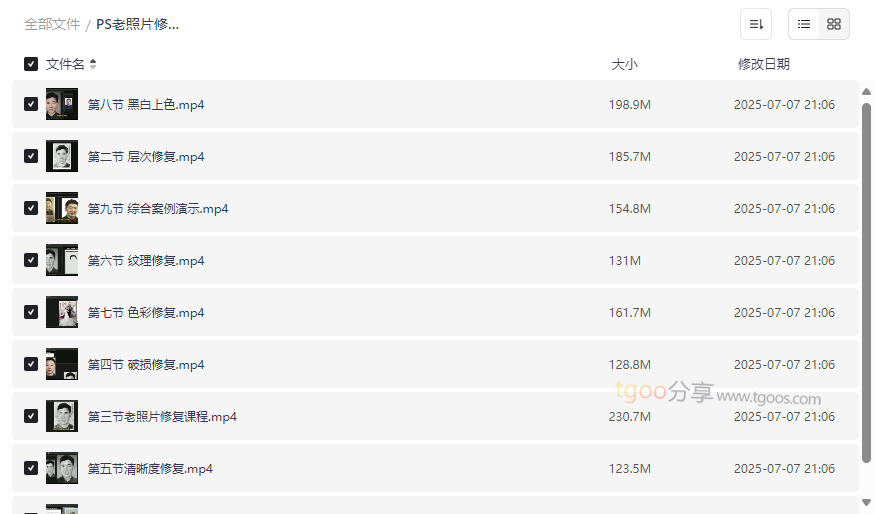Open thumbnail of 第九节 综合案例演示.mp4
Image resolution: width=874 pixels, height=514 pixels.
coord(62,208)
